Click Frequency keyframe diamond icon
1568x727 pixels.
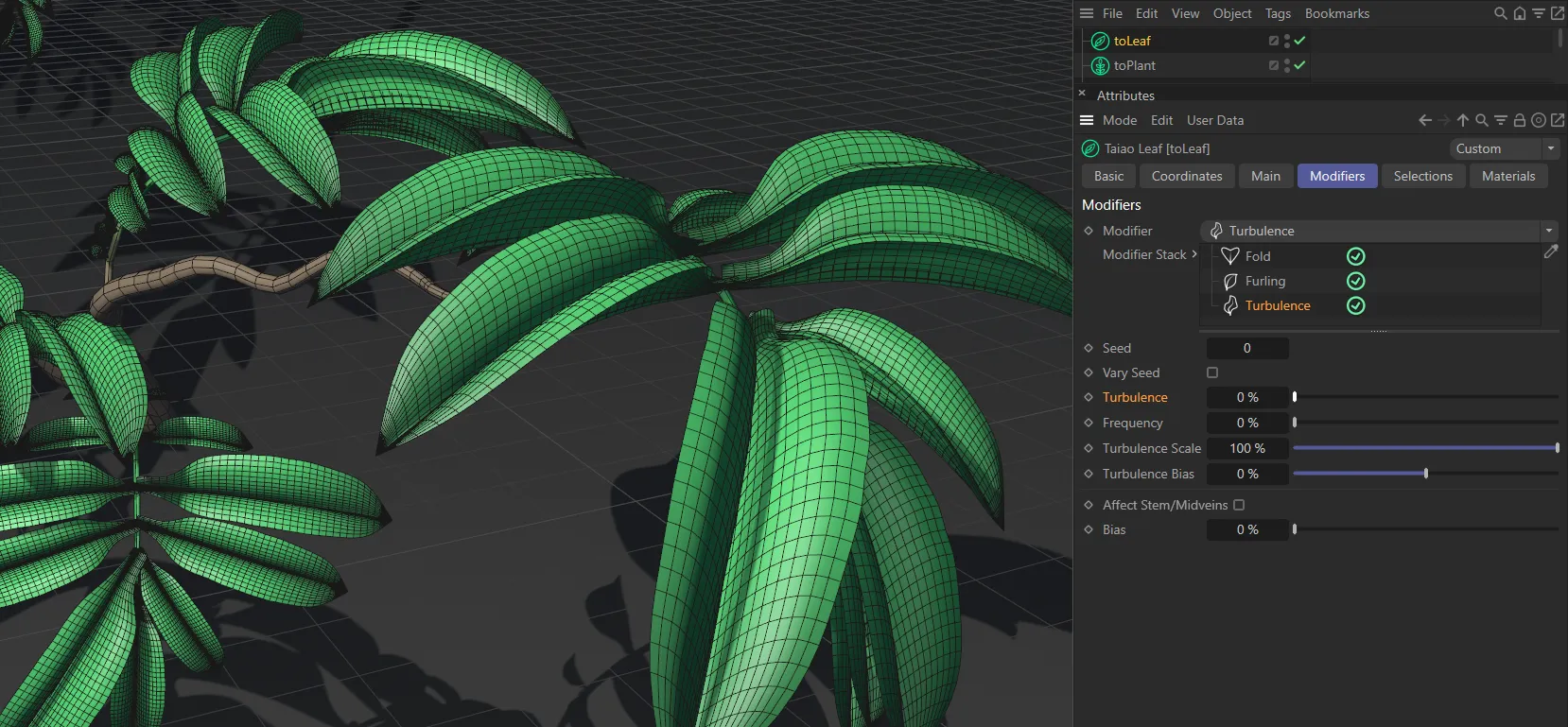(x=1089, y=423)
